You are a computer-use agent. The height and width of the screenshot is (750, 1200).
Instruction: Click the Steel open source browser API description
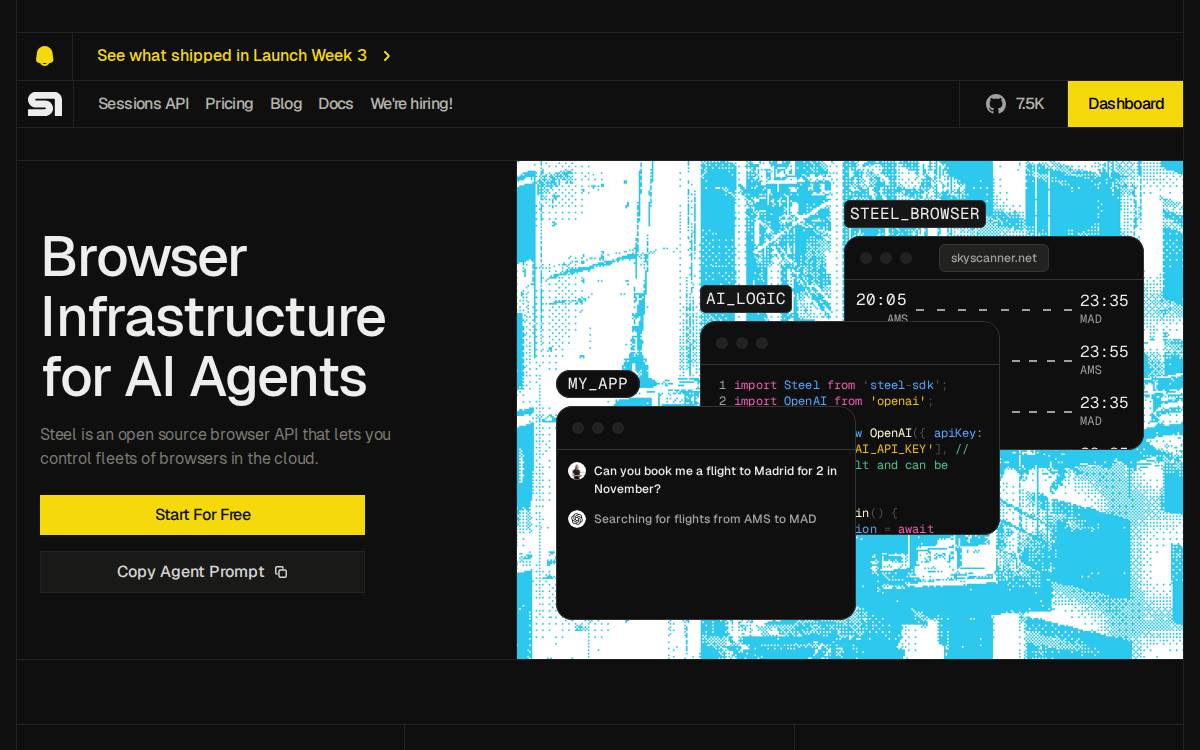pos(215,446)
